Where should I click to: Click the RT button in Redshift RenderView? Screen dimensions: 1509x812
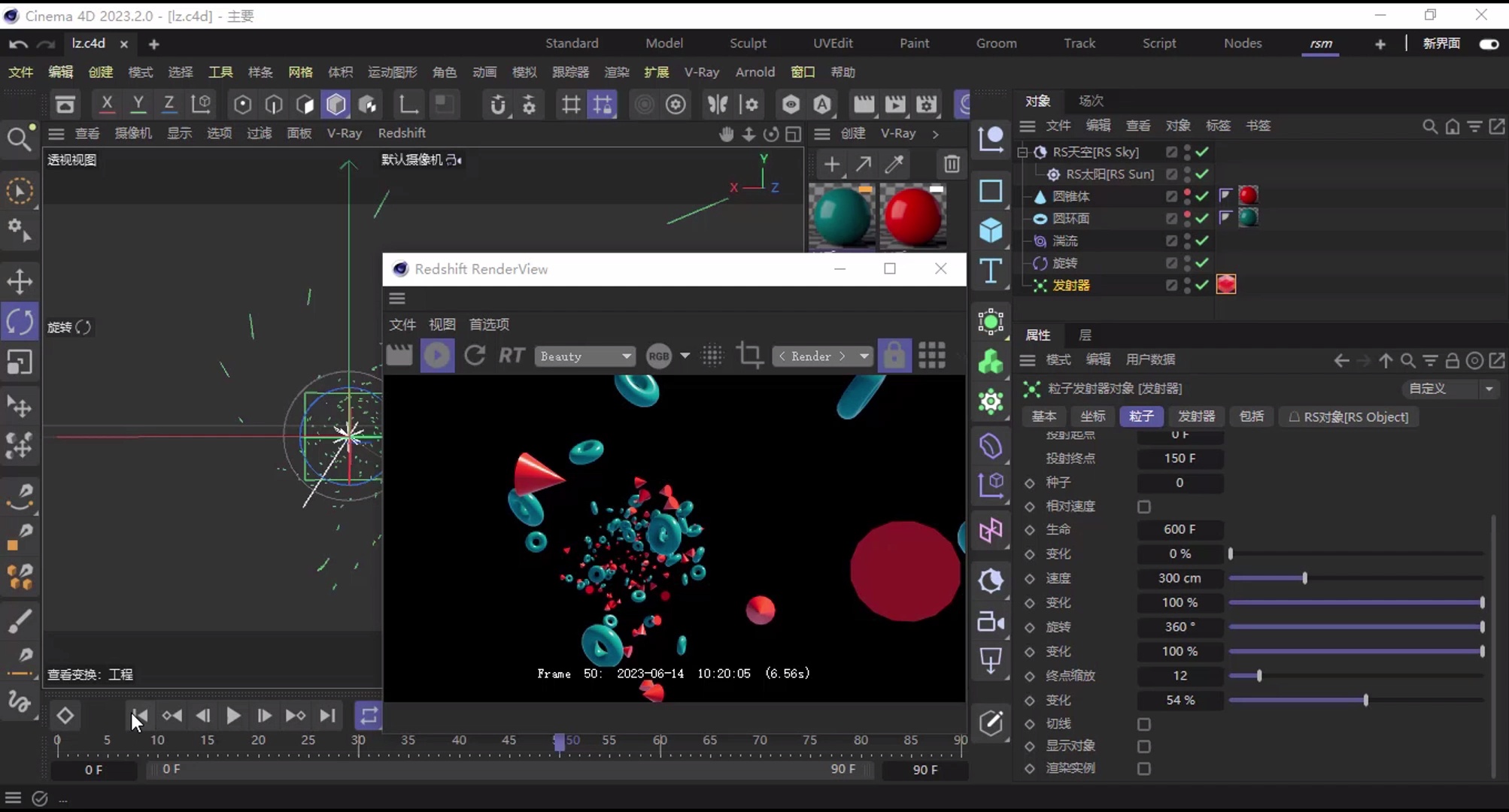coord(512,356)
